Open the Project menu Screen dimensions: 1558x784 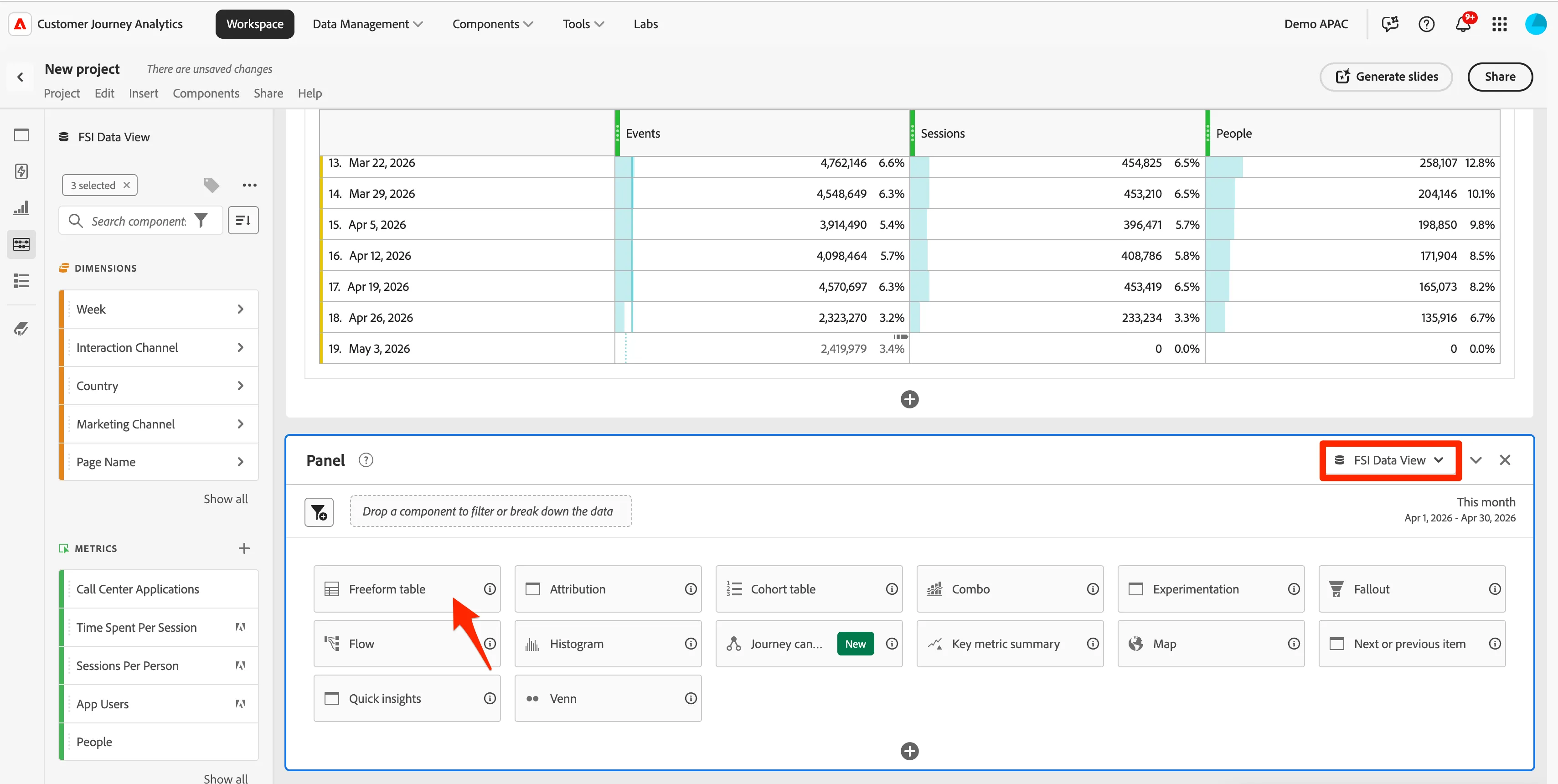tap(62, 93)
